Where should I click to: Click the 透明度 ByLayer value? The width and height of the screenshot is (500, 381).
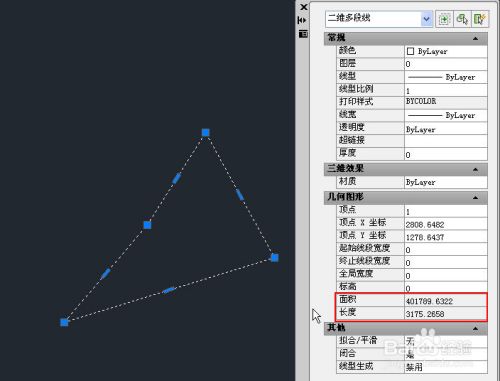coord(446,128)
